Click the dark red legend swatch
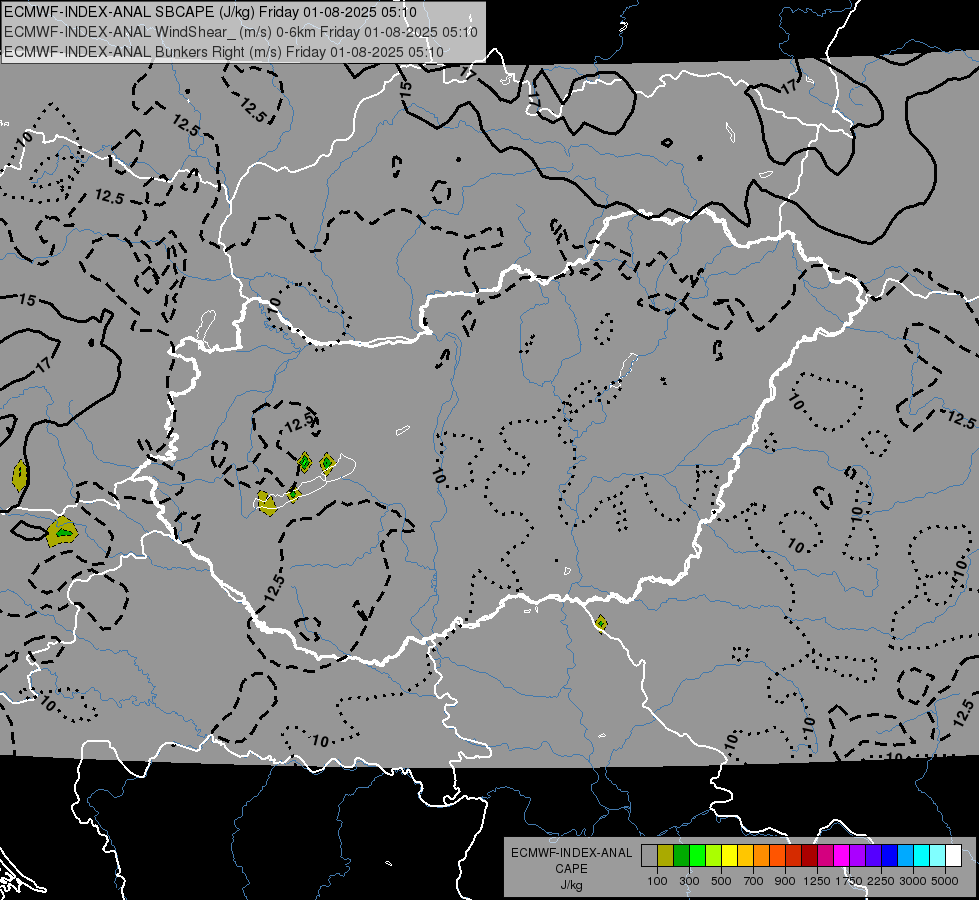 pos(810,856)
